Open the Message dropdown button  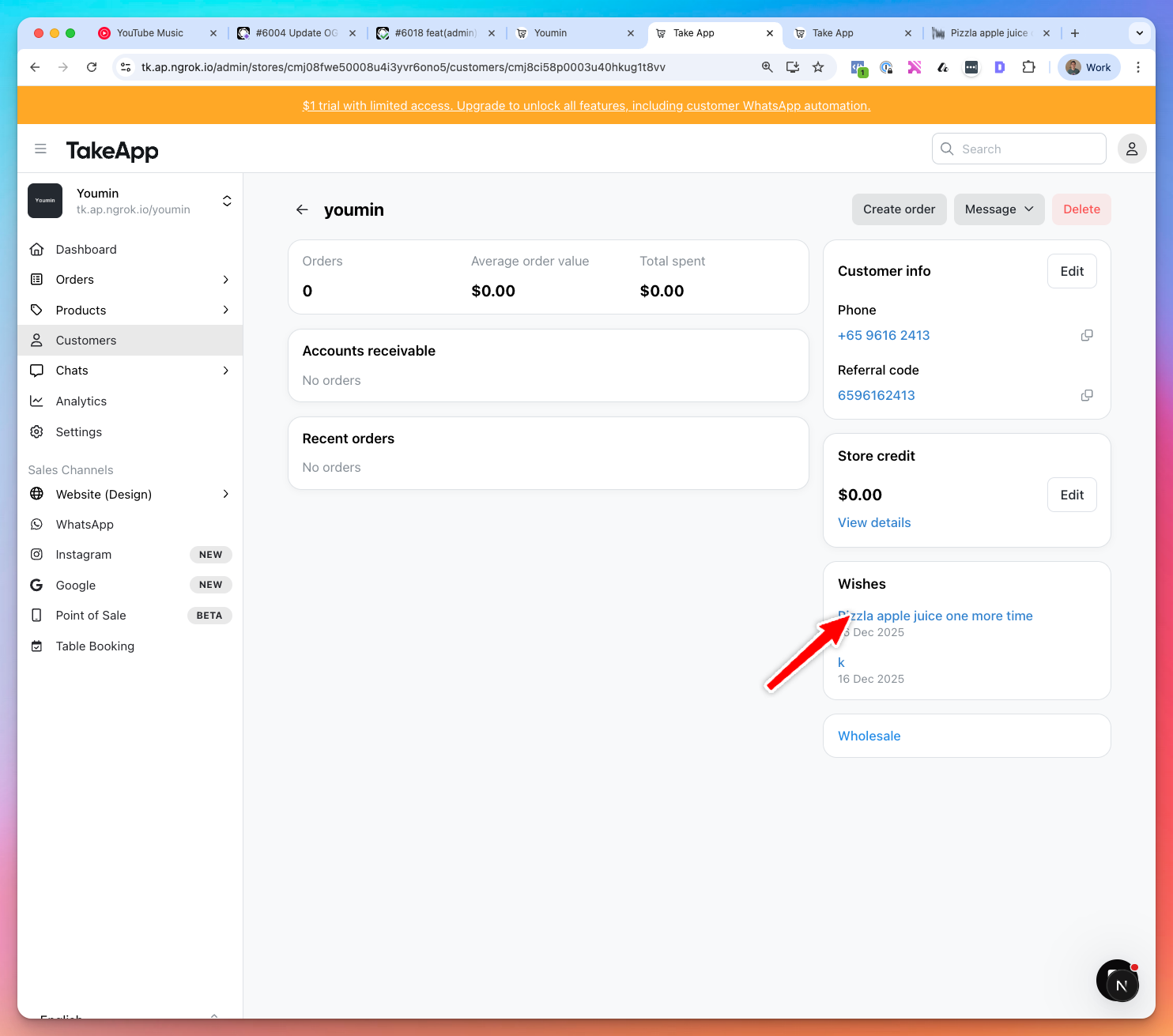point(999,209)
